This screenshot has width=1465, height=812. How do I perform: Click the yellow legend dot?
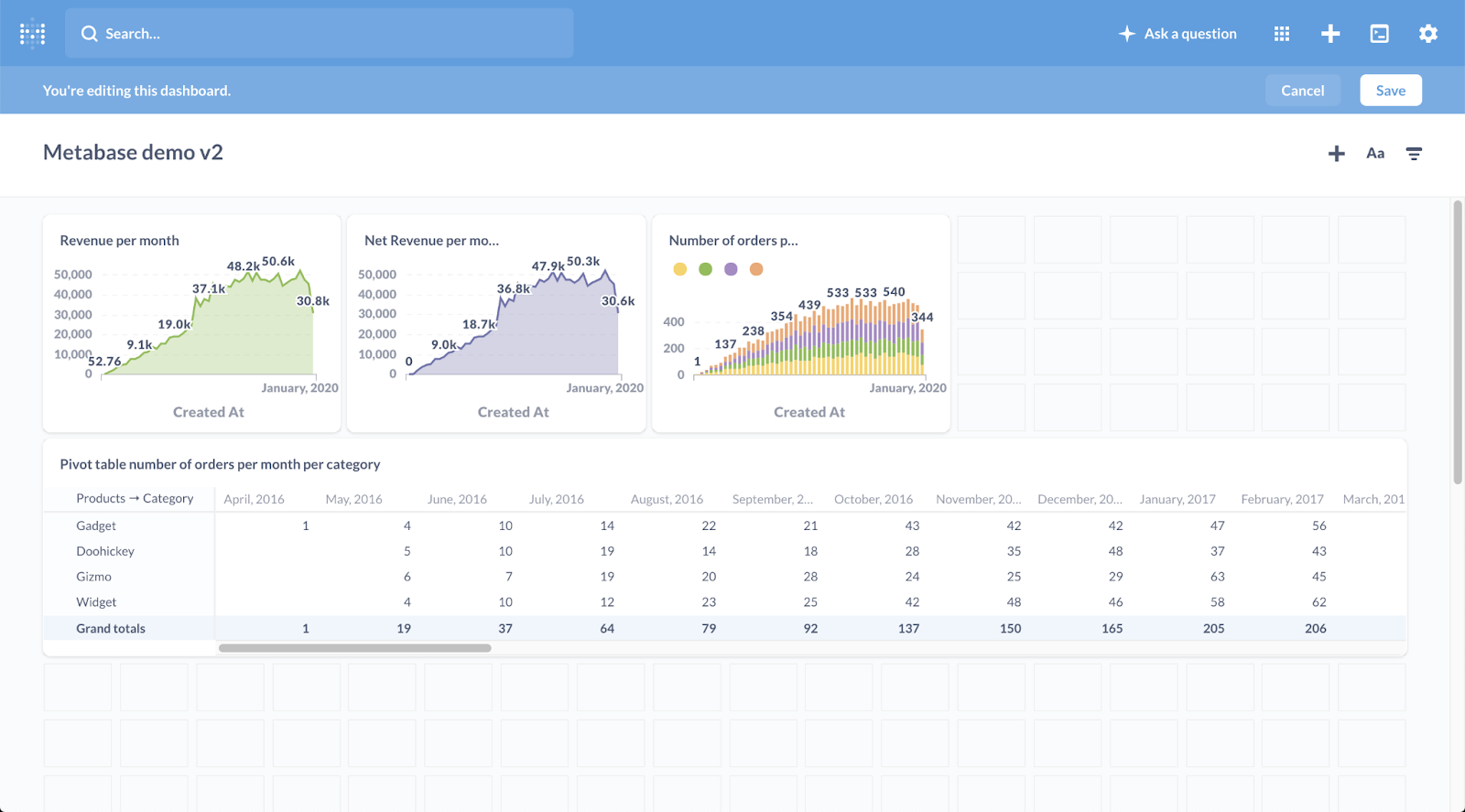(679, 269)
